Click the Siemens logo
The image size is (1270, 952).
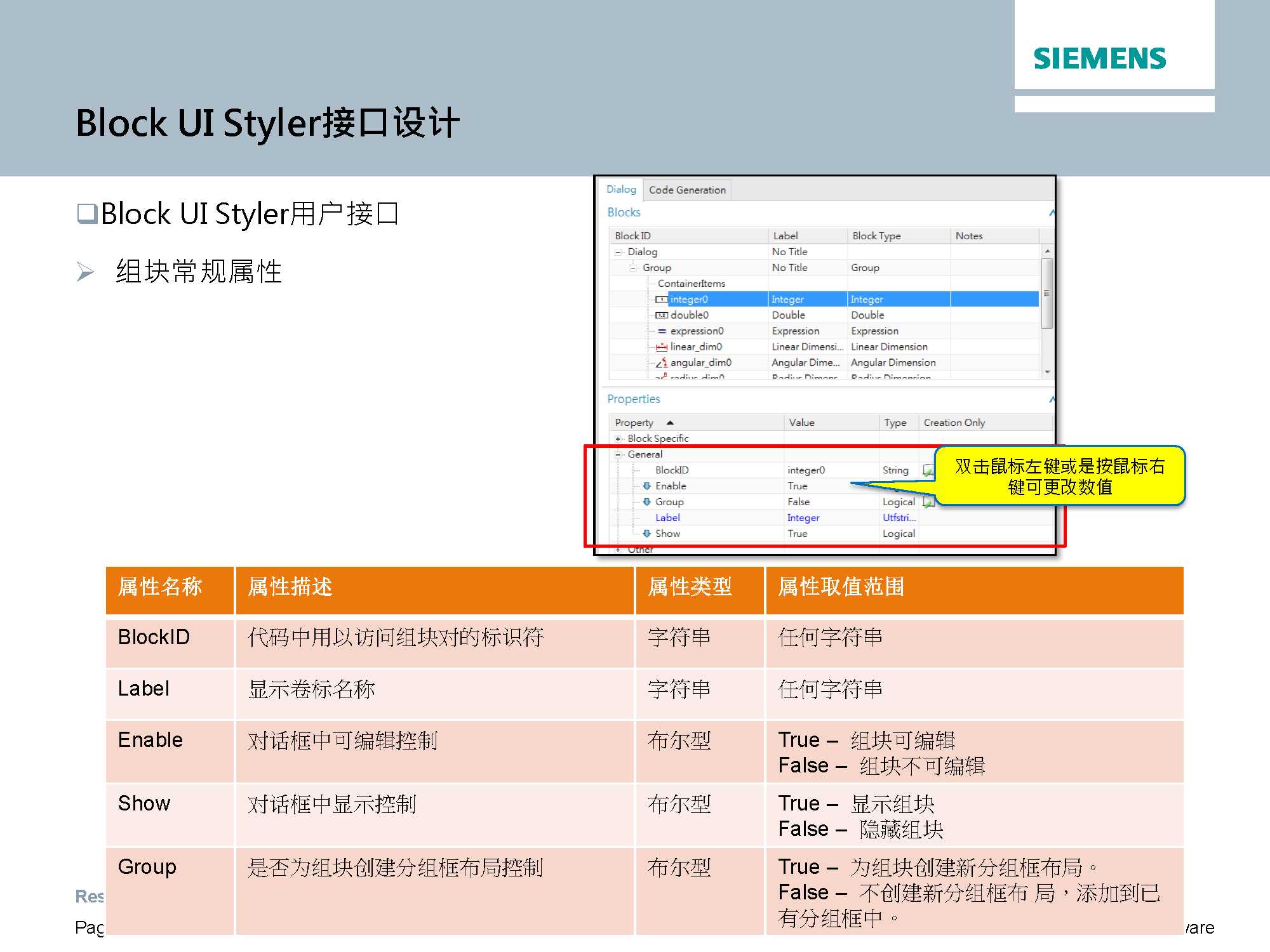pos(1100,58)
